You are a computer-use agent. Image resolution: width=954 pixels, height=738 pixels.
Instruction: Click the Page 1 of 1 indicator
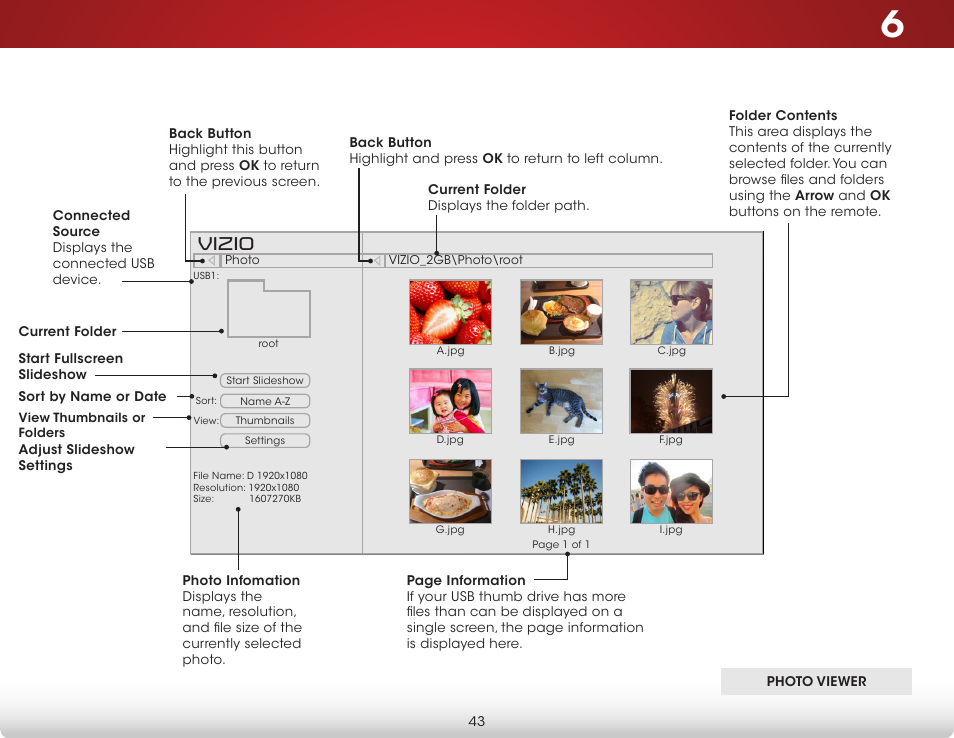pyautogui.click(x=561, y=545)
